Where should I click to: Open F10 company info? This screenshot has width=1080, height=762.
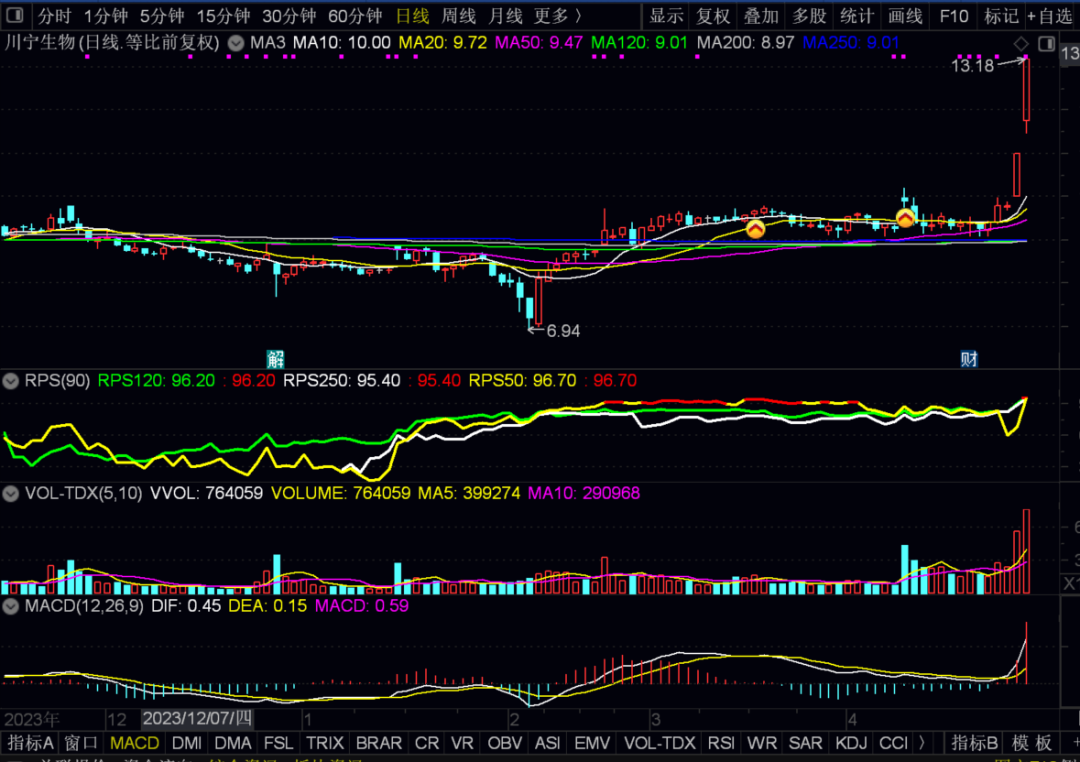tap(953, 16)
